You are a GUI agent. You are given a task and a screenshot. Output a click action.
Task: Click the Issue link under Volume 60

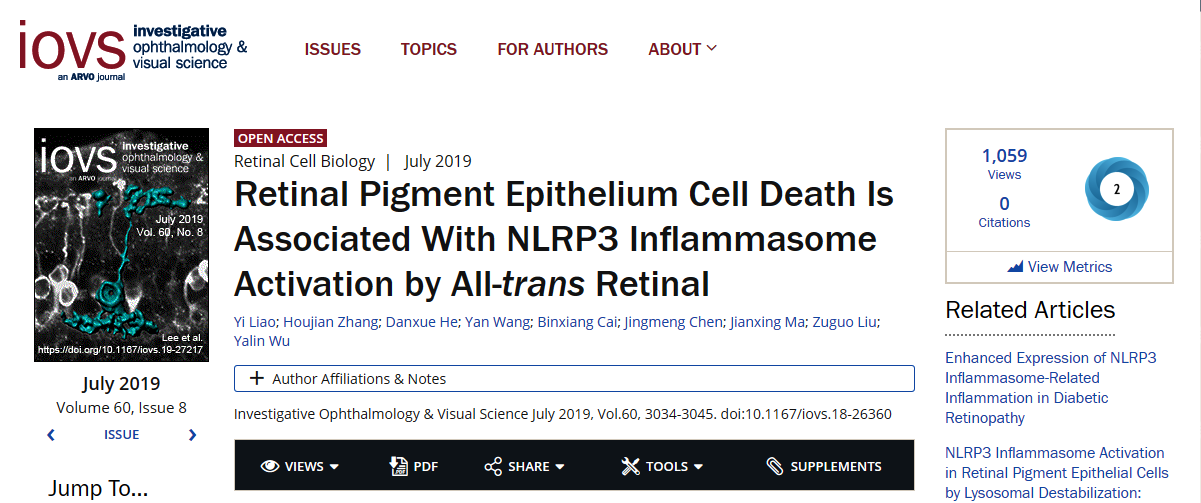122,435
